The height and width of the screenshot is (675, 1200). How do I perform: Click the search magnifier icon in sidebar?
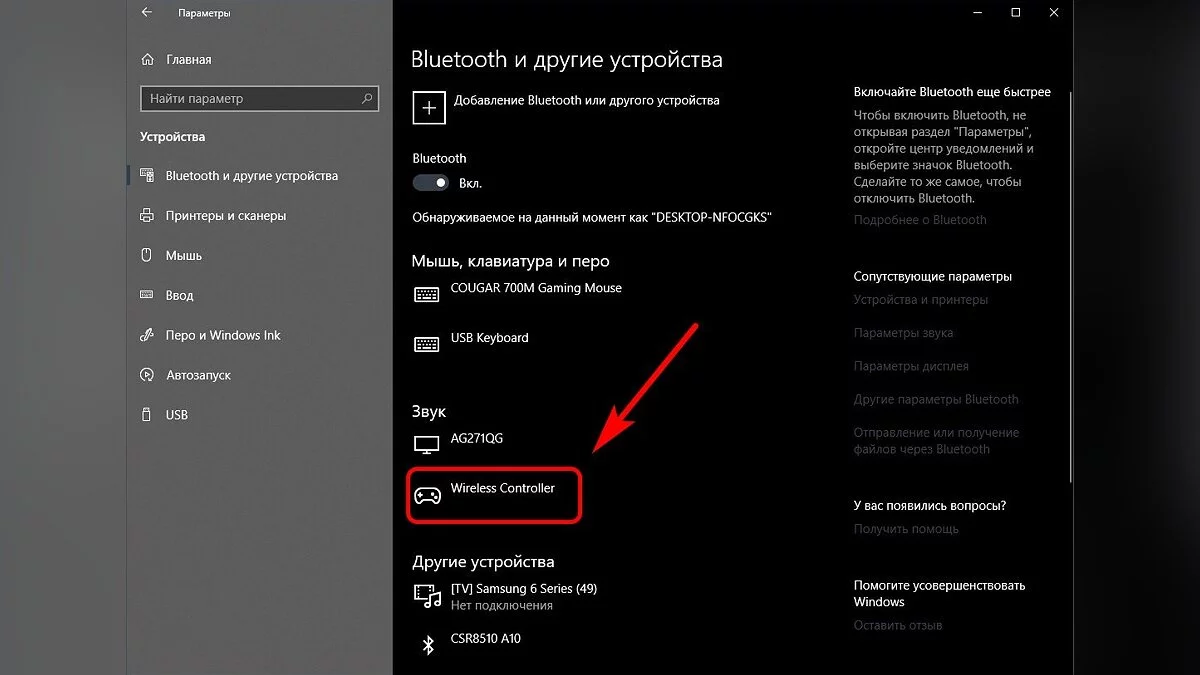[x=367, y=99]
